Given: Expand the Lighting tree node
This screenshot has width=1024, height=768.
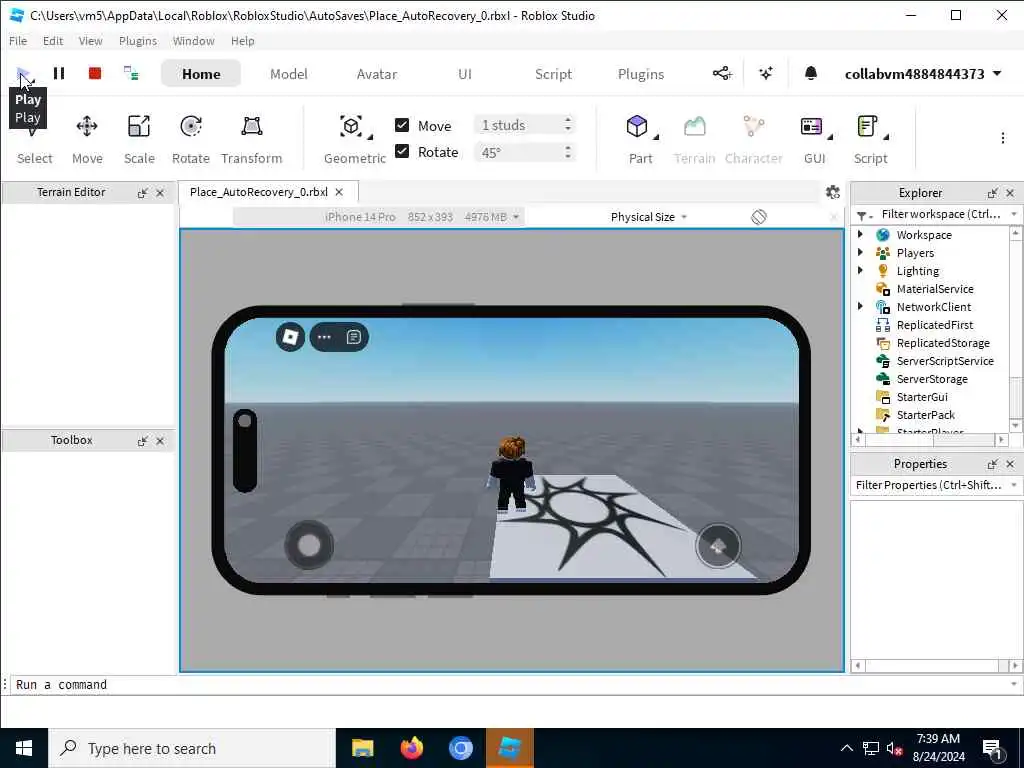Looking at the screenshot, I should (x=860, y=270).
